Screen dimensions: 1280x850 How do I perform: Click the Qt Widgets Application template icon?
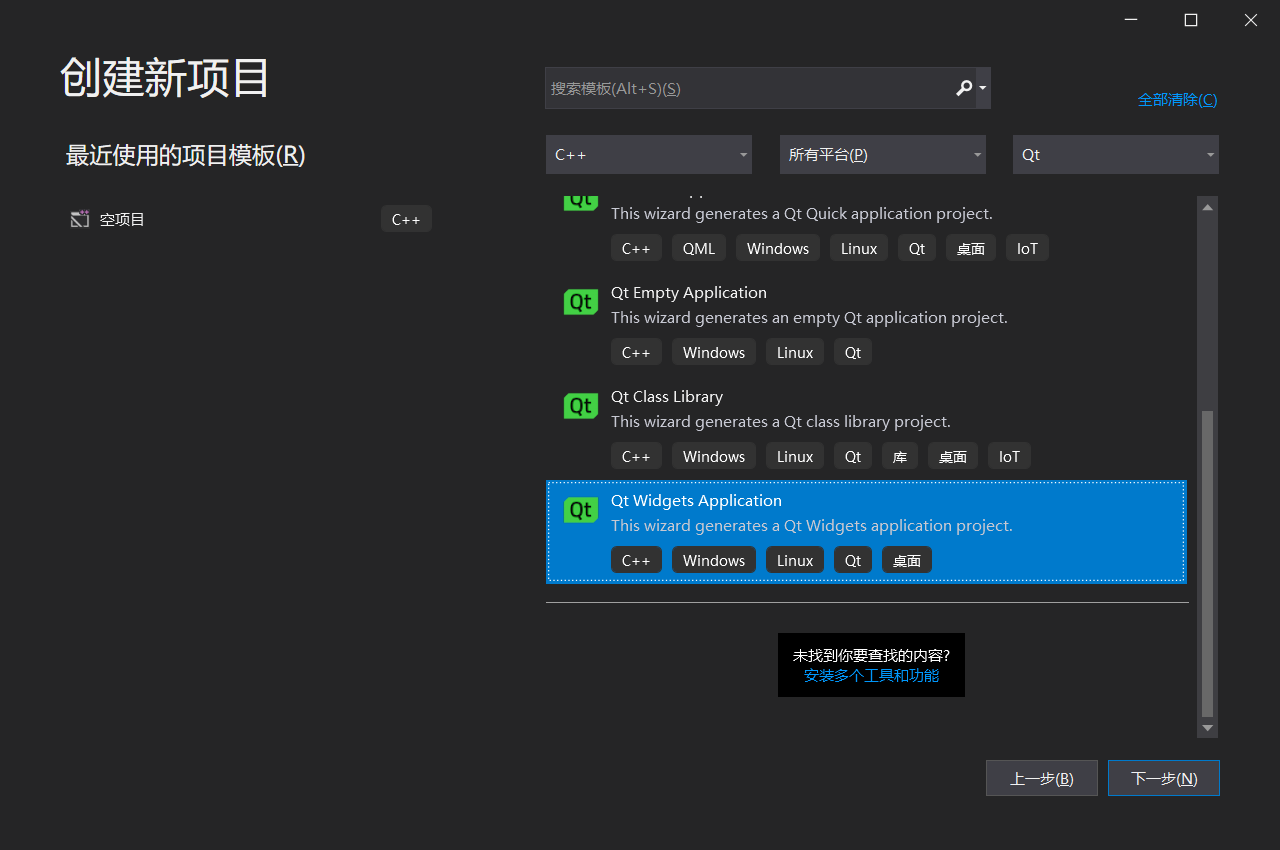[581, 510]
